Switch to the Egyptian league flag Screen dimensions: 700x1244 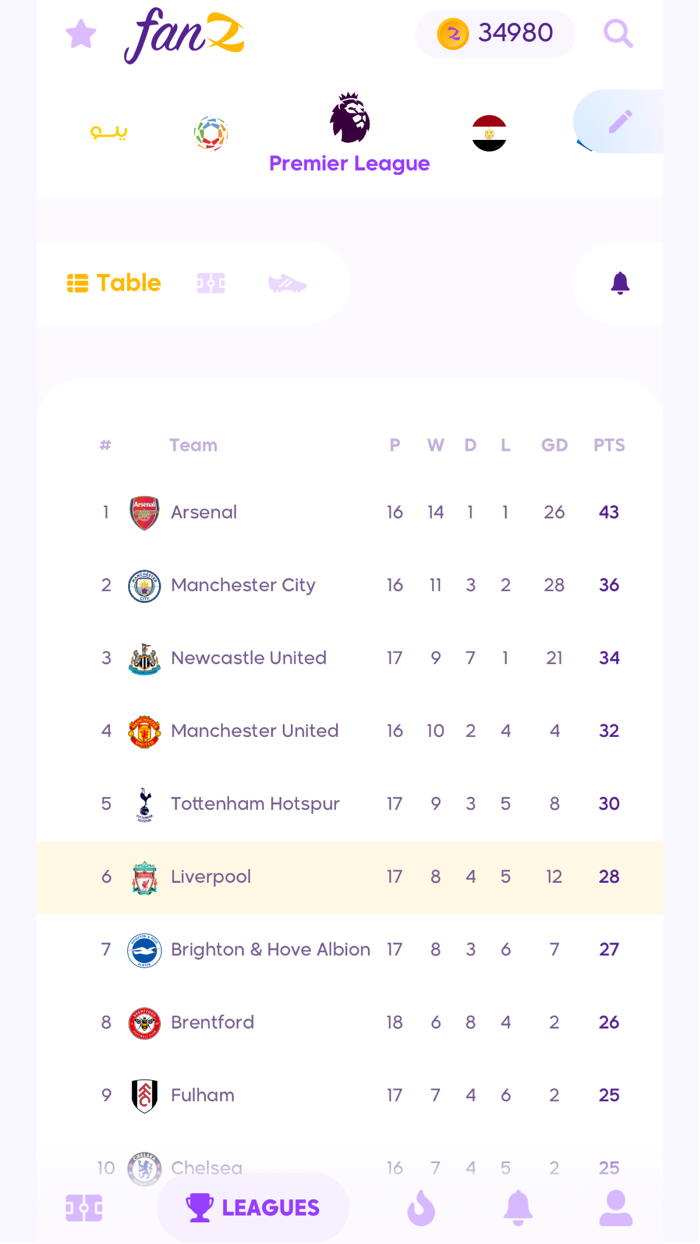tap(488, 128)
